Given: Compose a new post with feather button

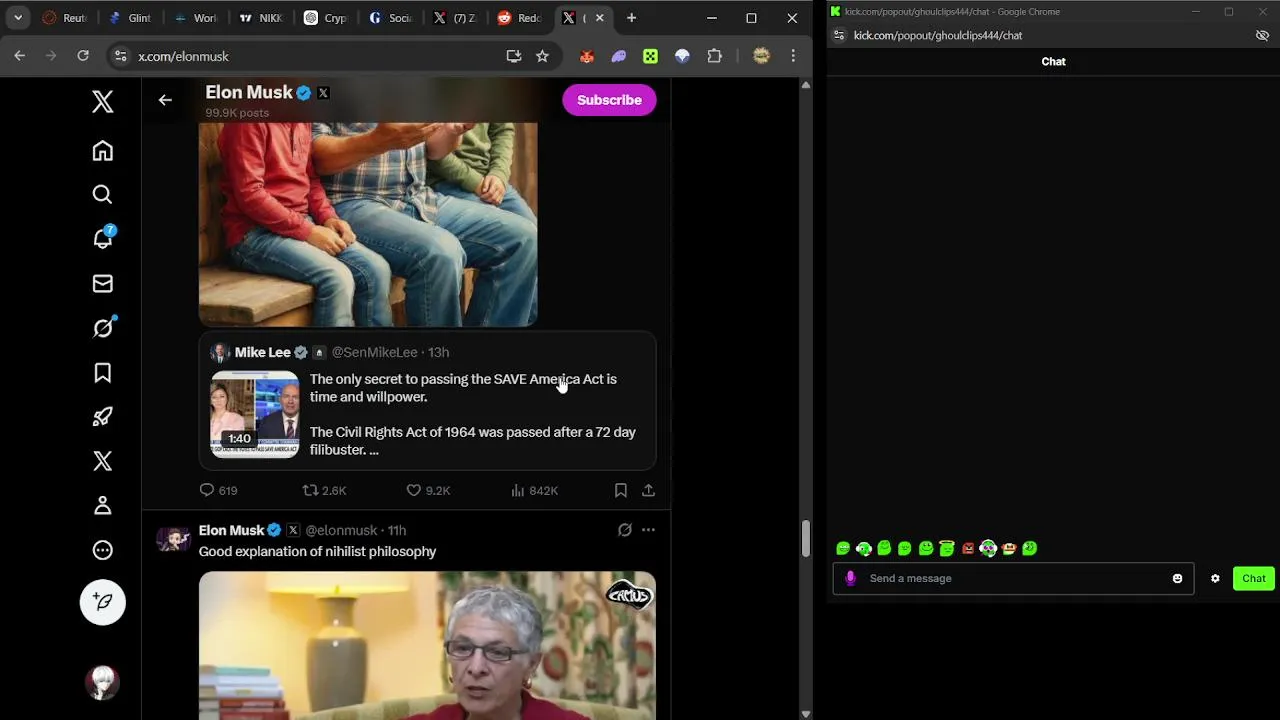Looking at the screenshot, I should [102, 602].
